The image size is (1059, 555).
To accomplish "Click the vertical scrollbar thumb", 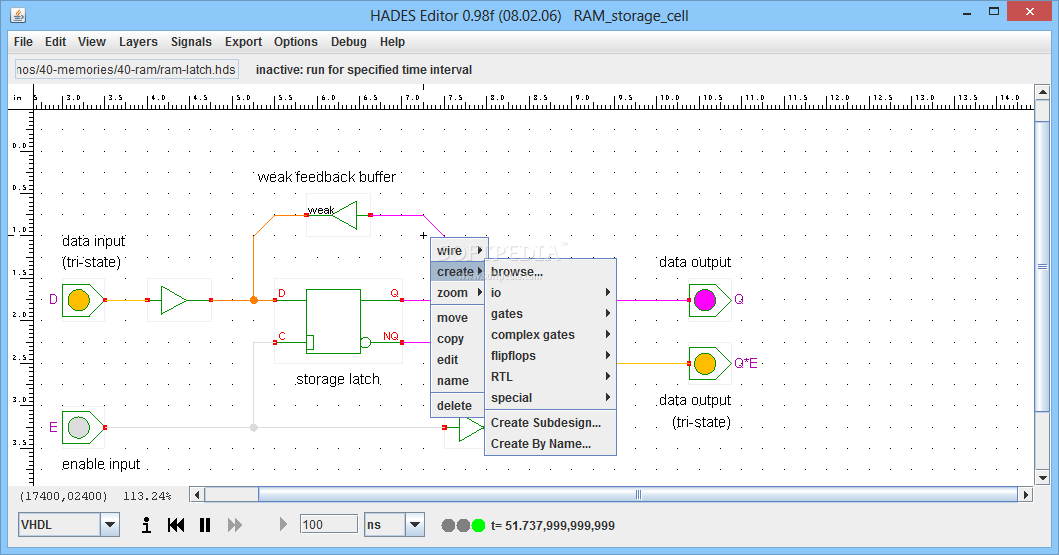I will (1042, 265).
